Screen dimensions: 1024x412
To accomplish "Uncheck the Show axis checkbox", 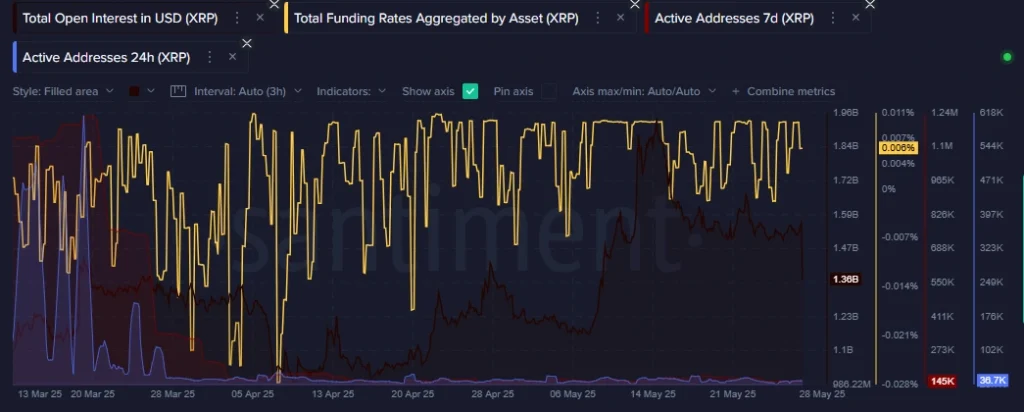I will click(470, 91).
